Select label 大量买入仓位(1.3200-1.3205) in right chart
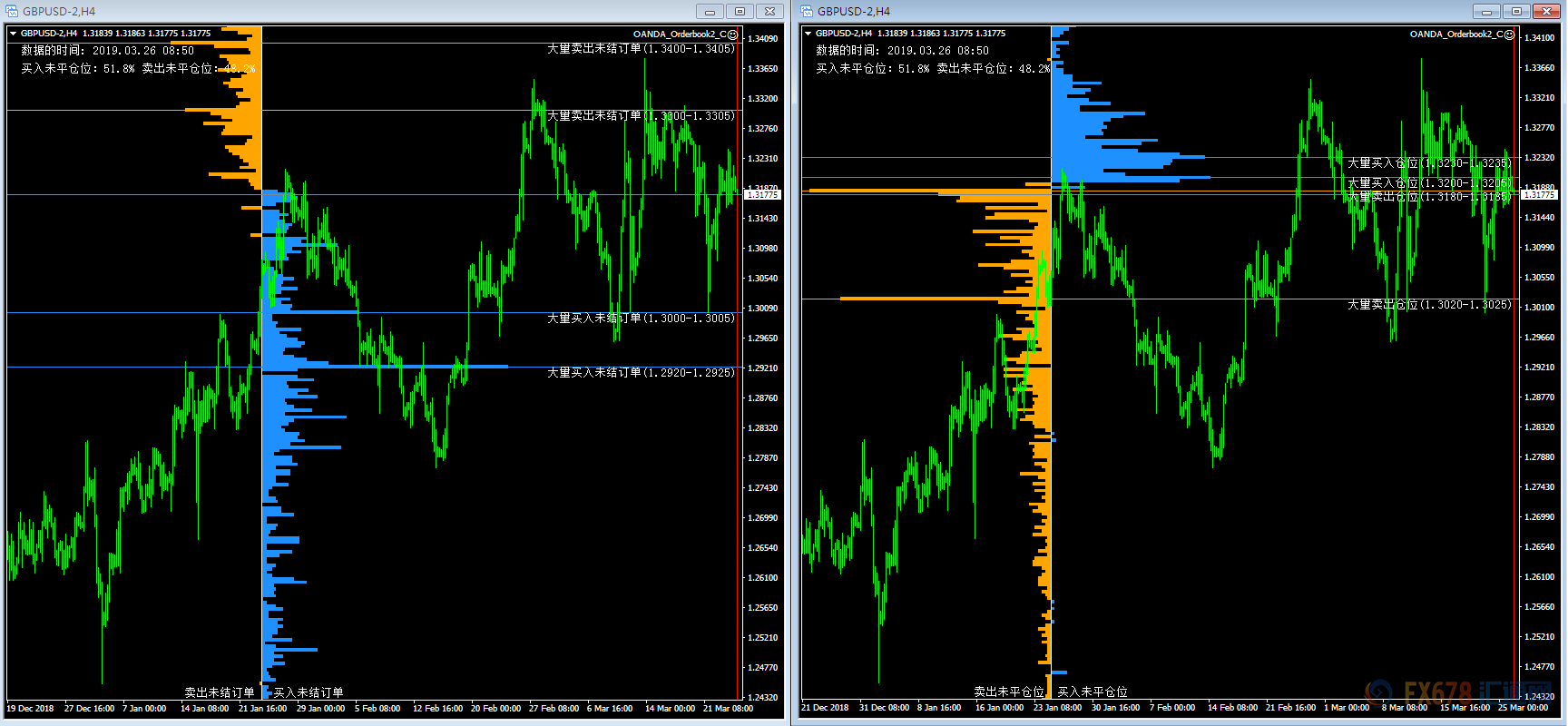1568x726 pixels. (x=1429, y=183)
